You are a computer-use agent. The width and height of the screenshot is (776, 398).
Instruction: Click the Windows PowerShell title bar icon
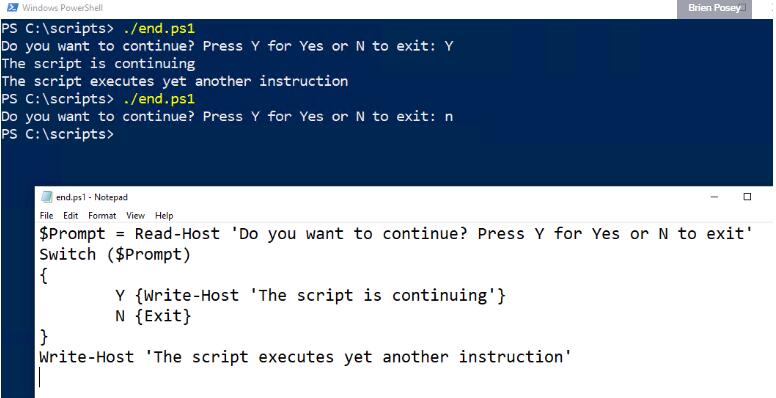coord(13,7)
